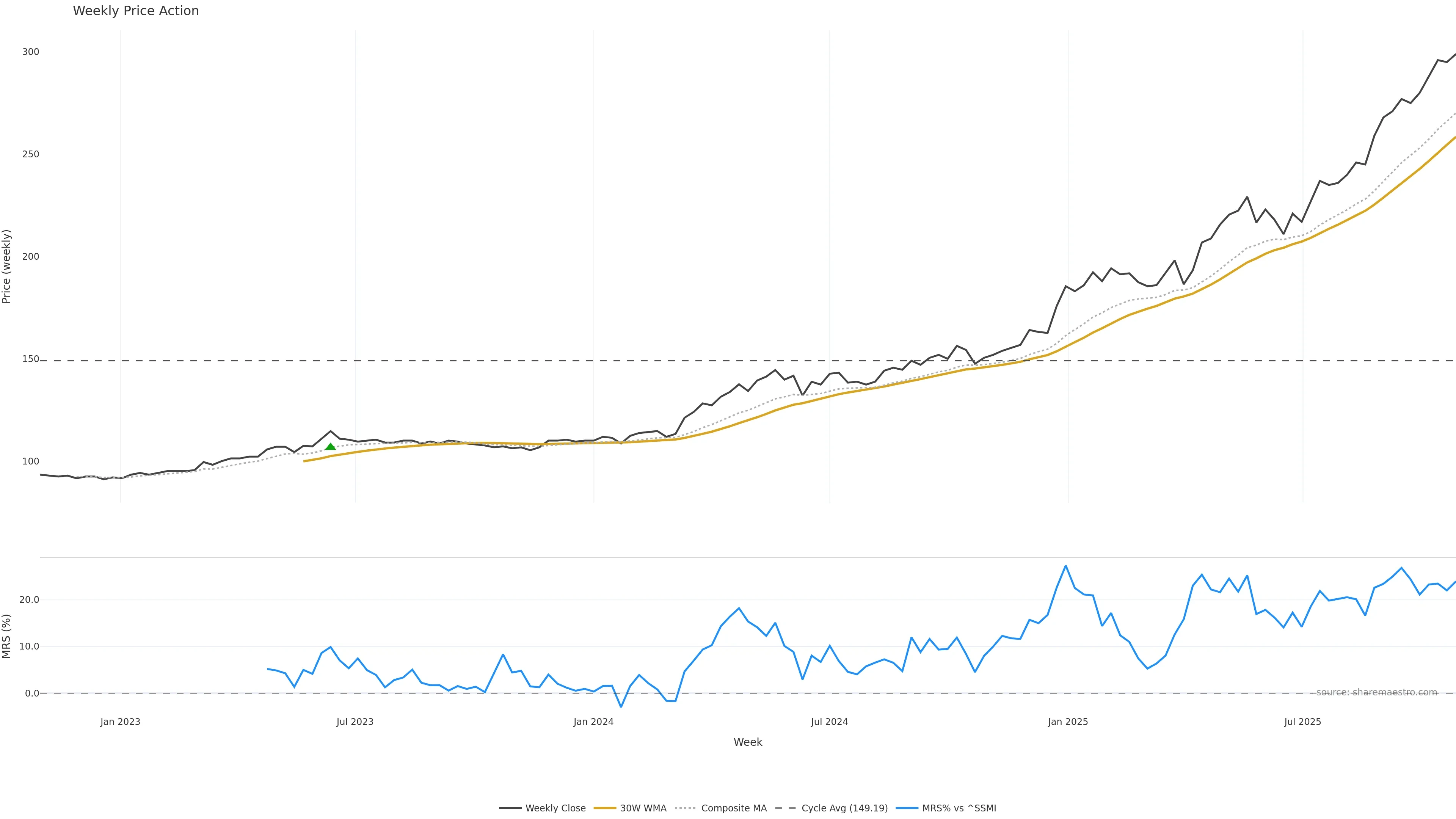The image size is (1456, 819).
Task: Click the Jul 2025 x-axis label
Action: pos(1302,722)
